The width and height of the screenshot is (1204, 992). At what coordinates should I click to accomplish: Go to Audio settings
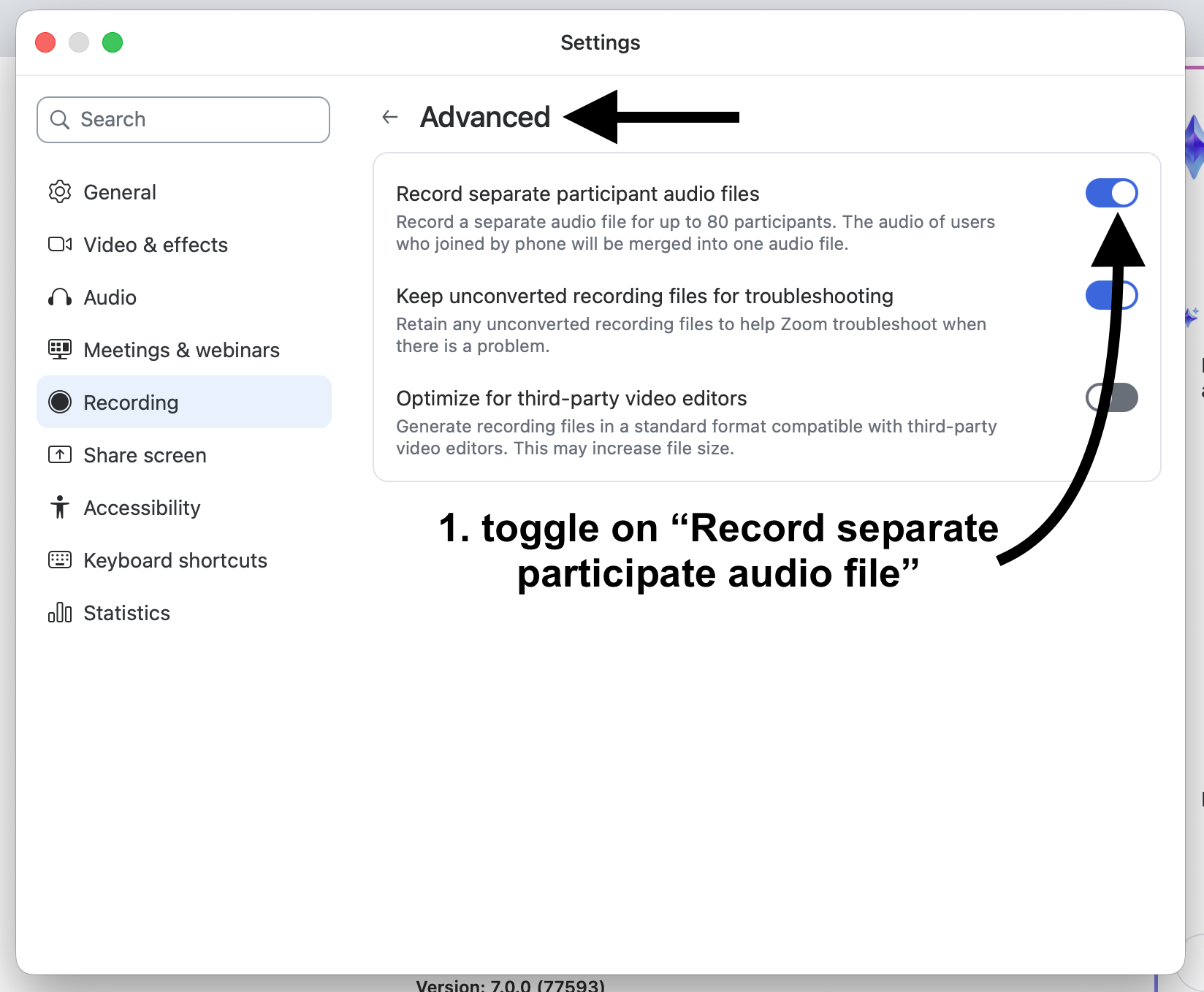tap(184, 297)
